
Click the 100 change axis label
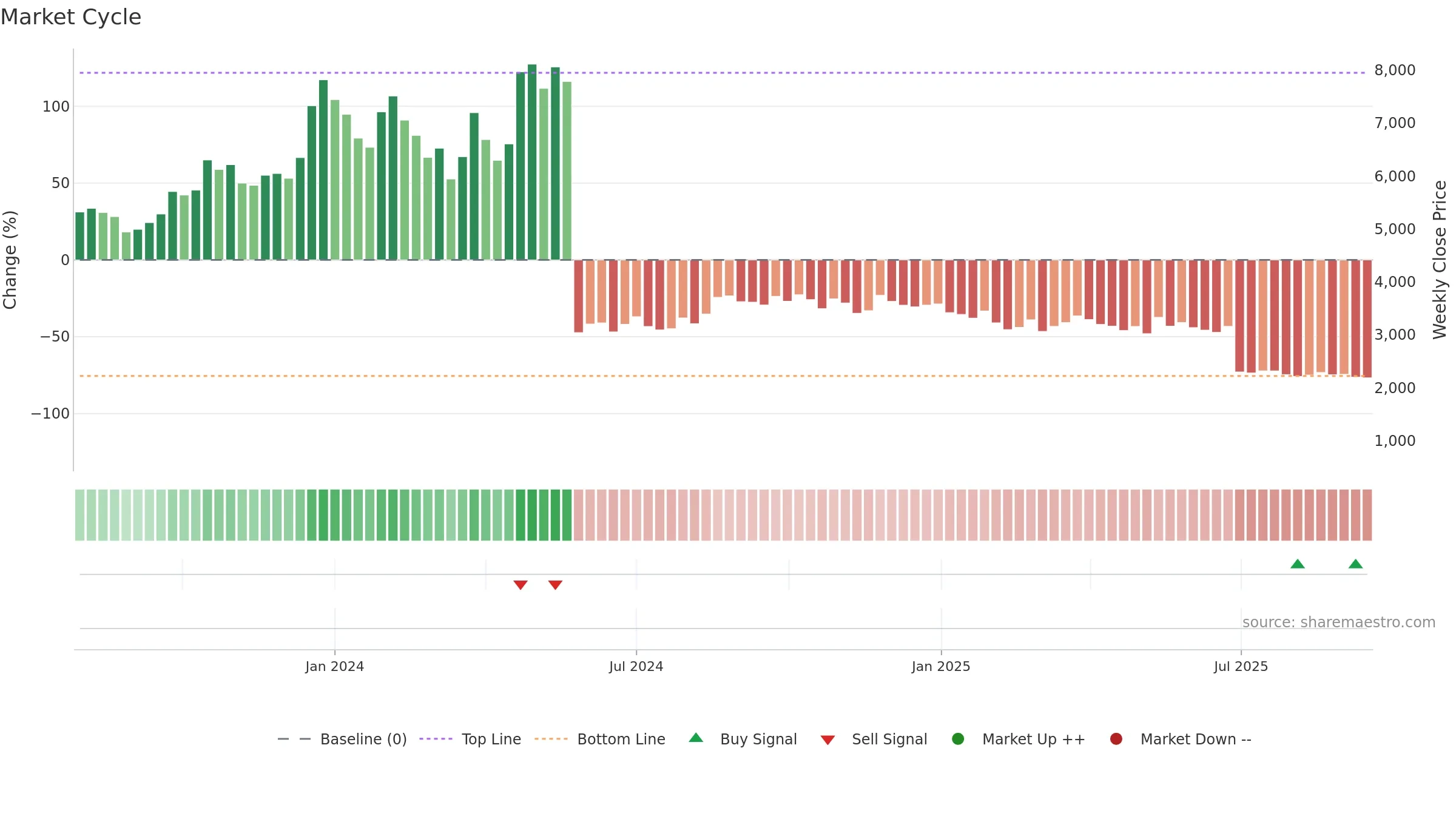pyautogui.click(x=56, y=107)
